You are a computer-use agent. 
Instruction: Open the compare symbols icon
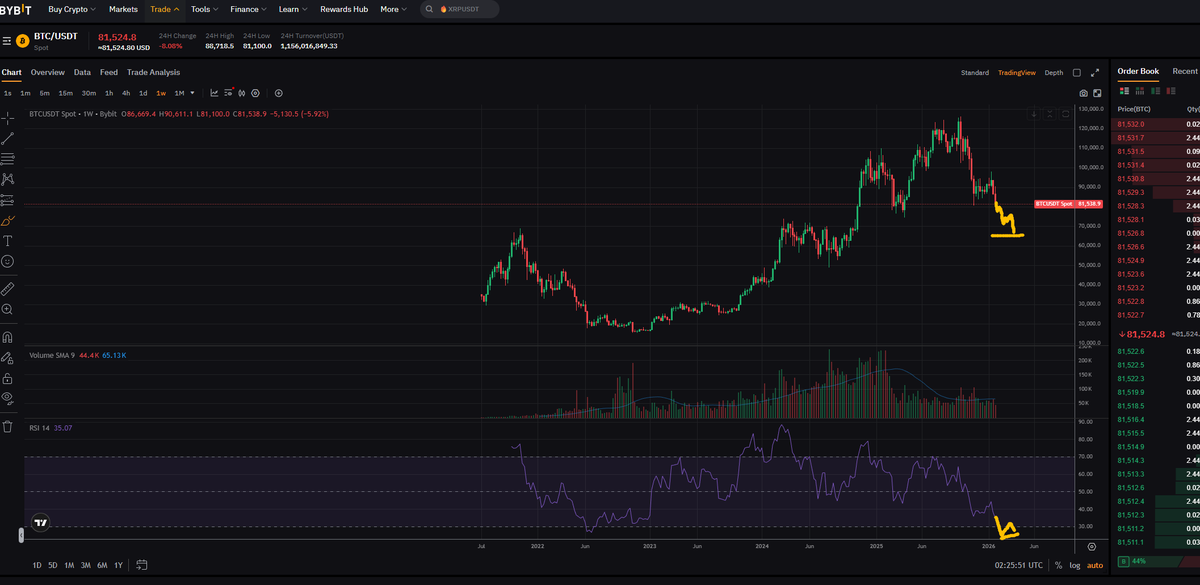tap(242, 93)
